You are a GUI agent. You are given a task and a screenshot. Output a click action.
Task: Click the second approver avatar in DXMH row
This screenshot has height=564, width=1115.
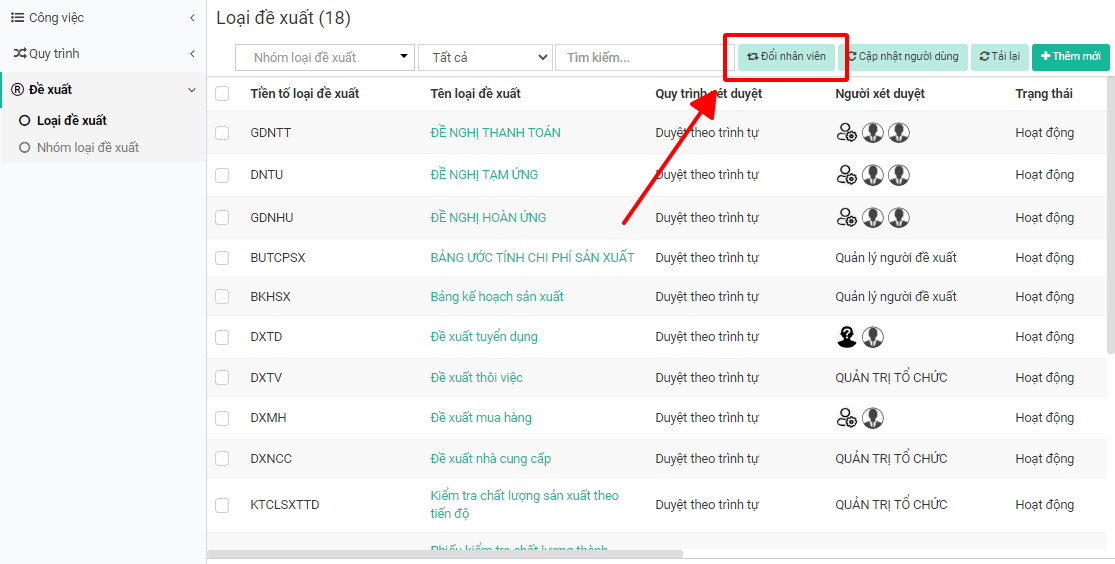point(873,418)
